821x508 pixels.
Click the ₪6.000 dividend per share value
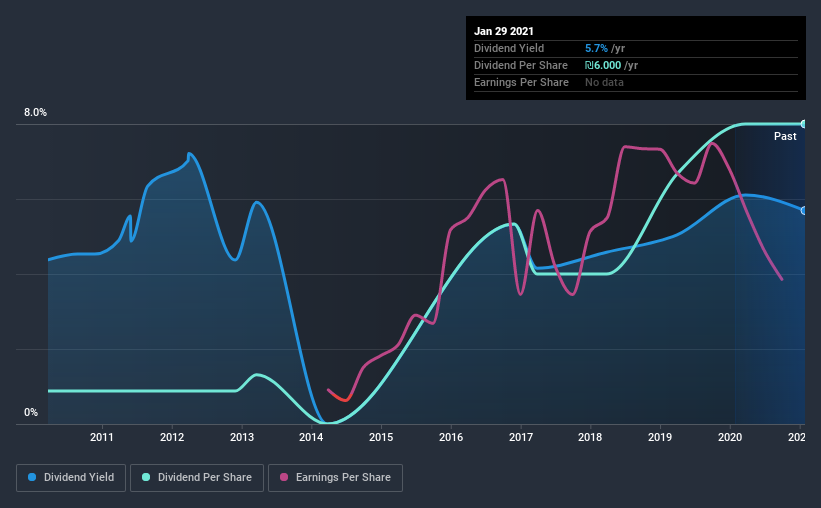[603, 65]
